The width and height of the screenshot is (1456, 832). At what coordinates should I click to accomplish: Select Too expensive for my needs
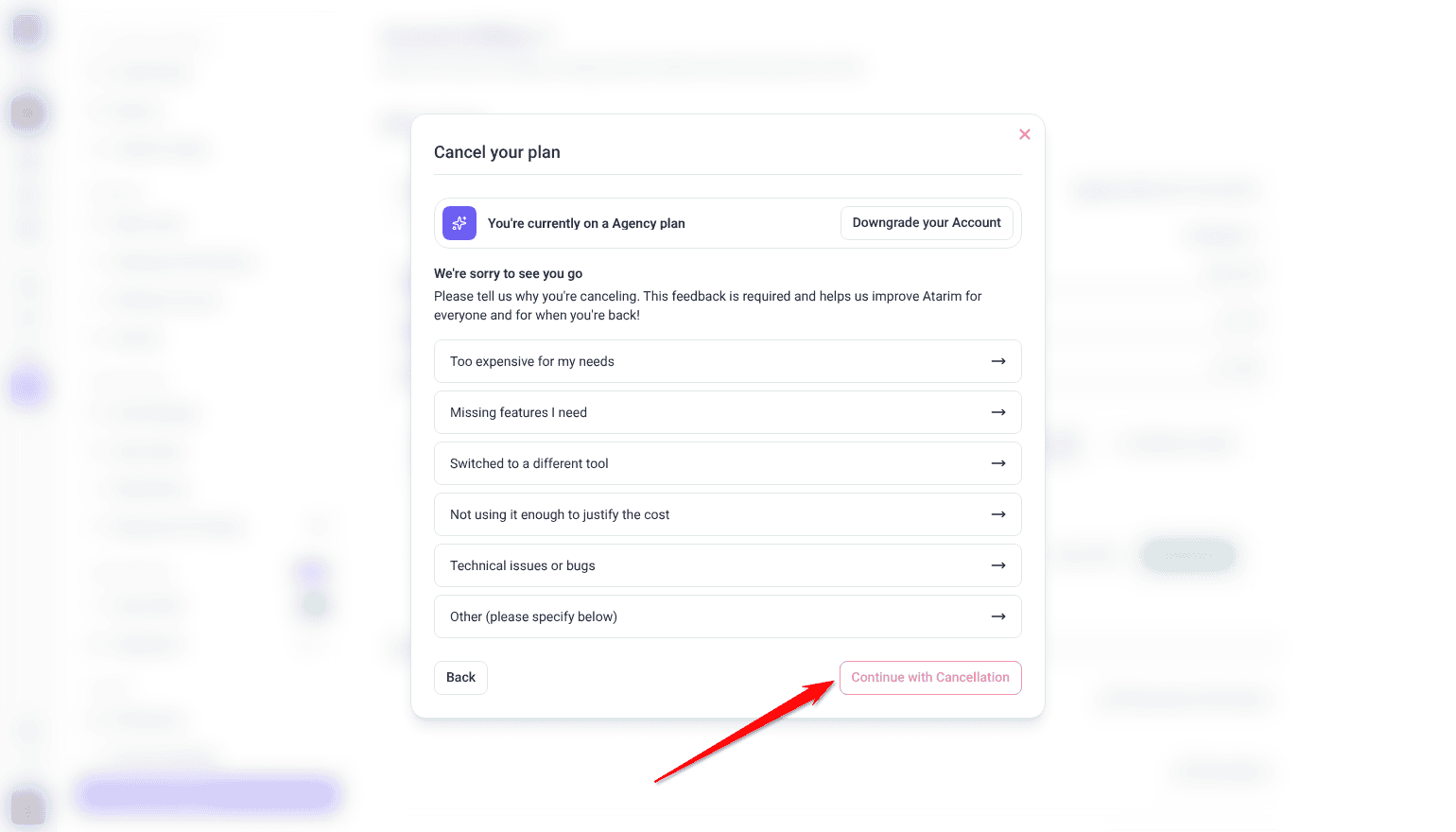tap(728, 361)
